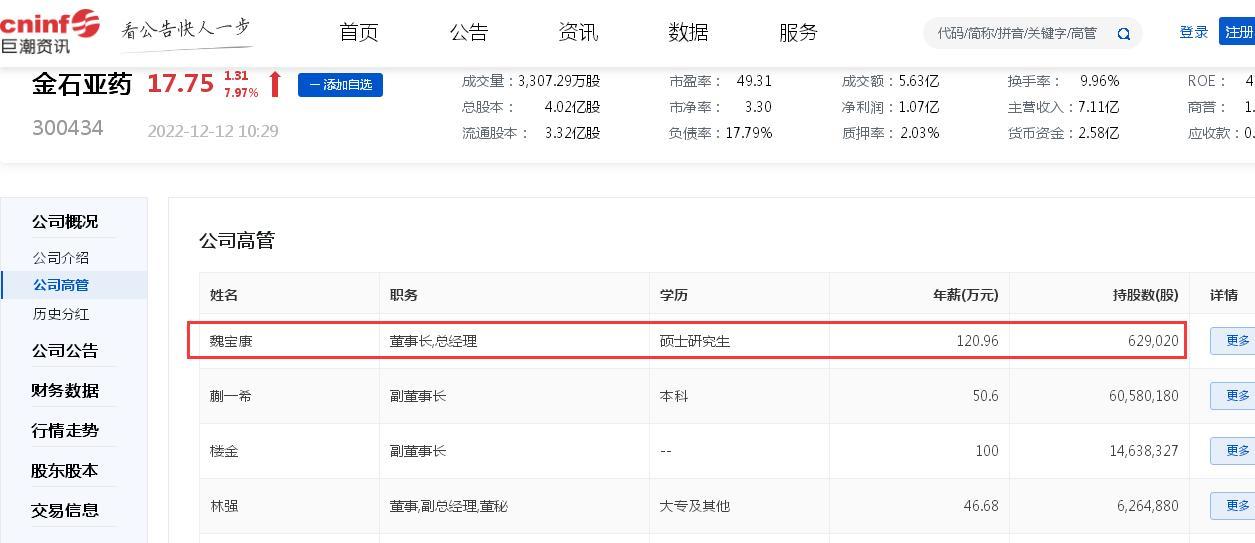Click the stock name 金石亚药
Viewport: 1255px width, 543px height.
coord(82,84)
